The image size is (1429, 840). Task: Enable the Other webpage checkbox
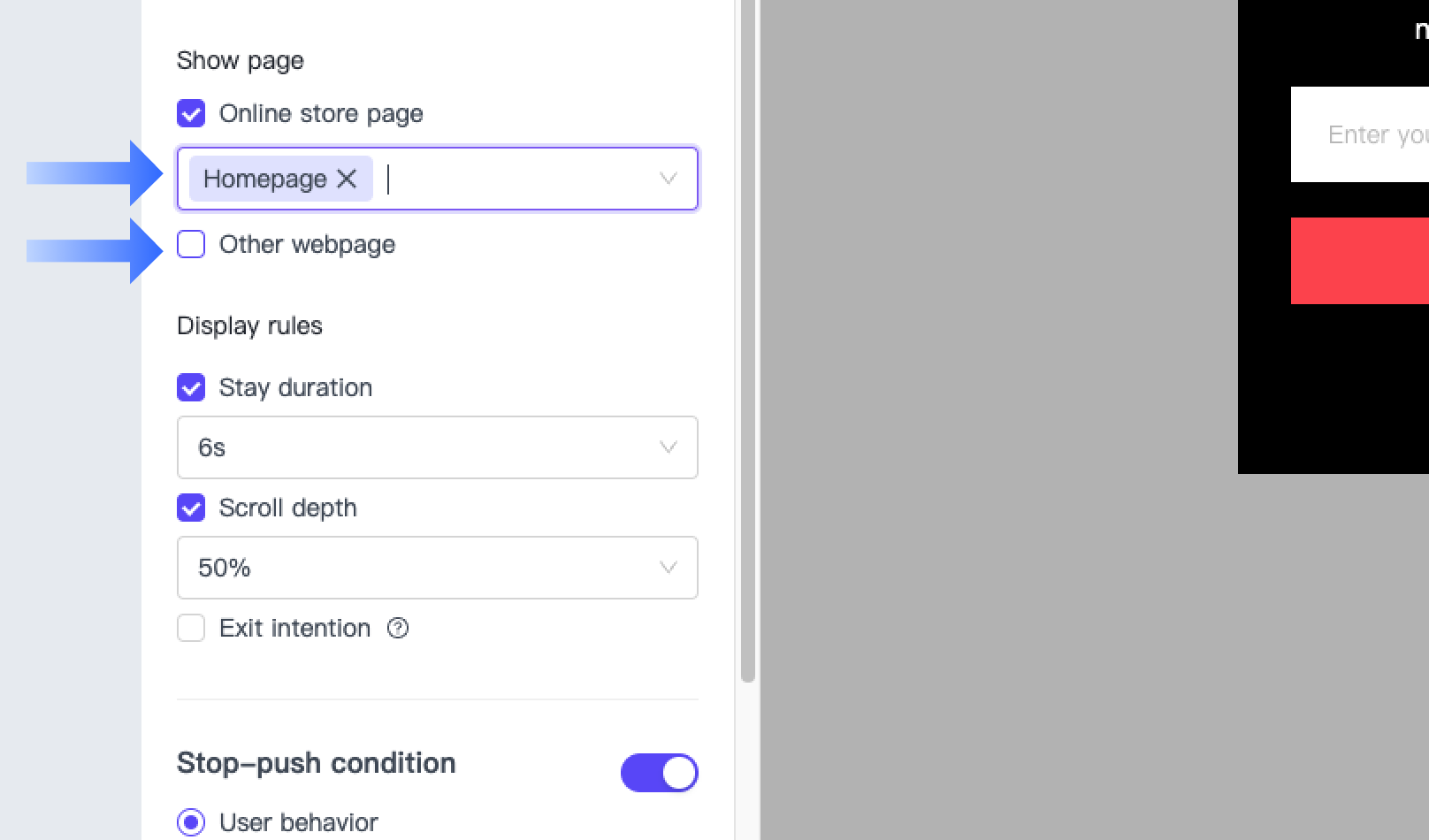pos(191,244)
